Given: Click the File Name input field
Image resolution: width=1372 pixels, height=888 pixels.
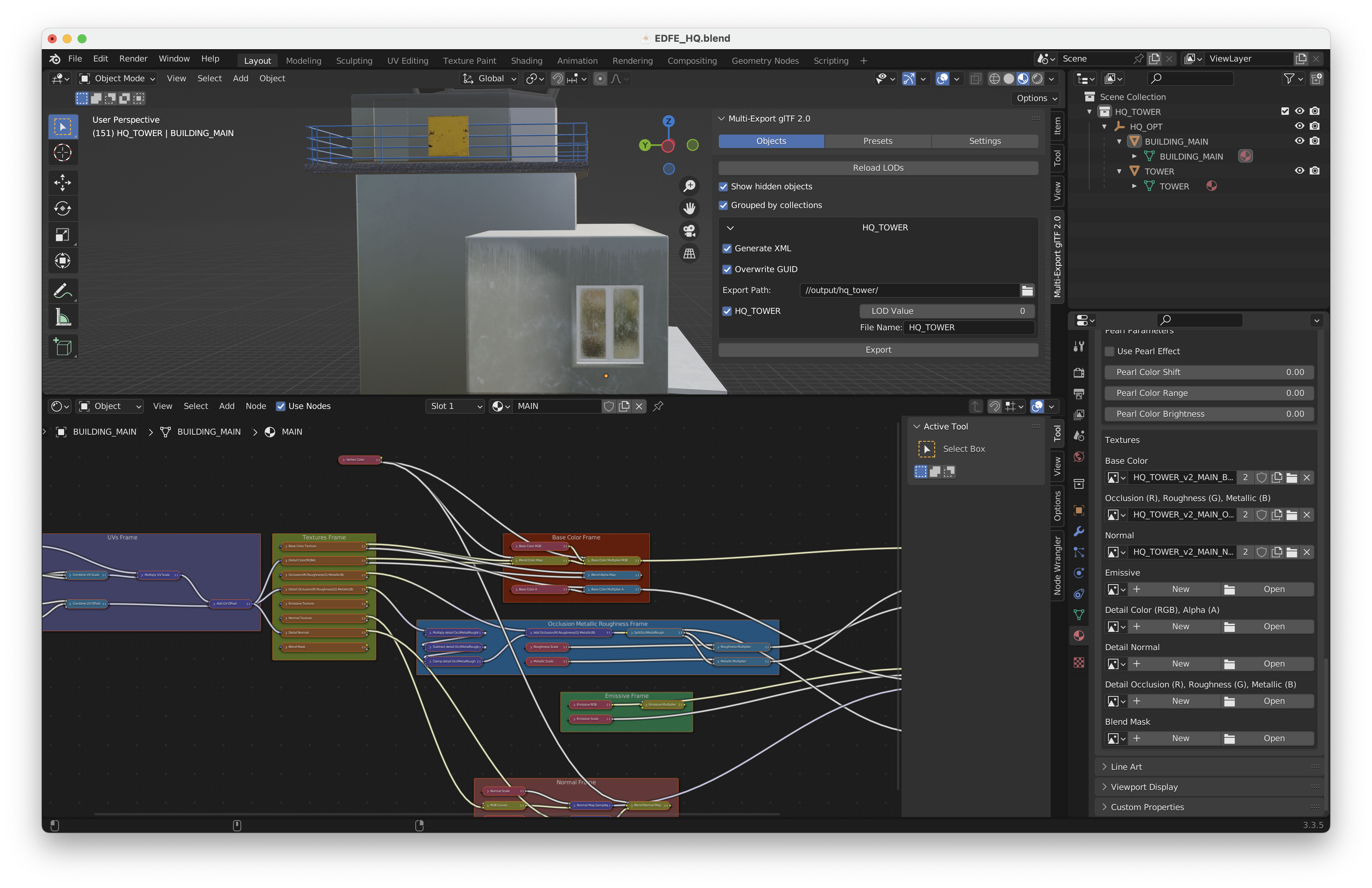Looking at the screenshot, I should [970, 327].
